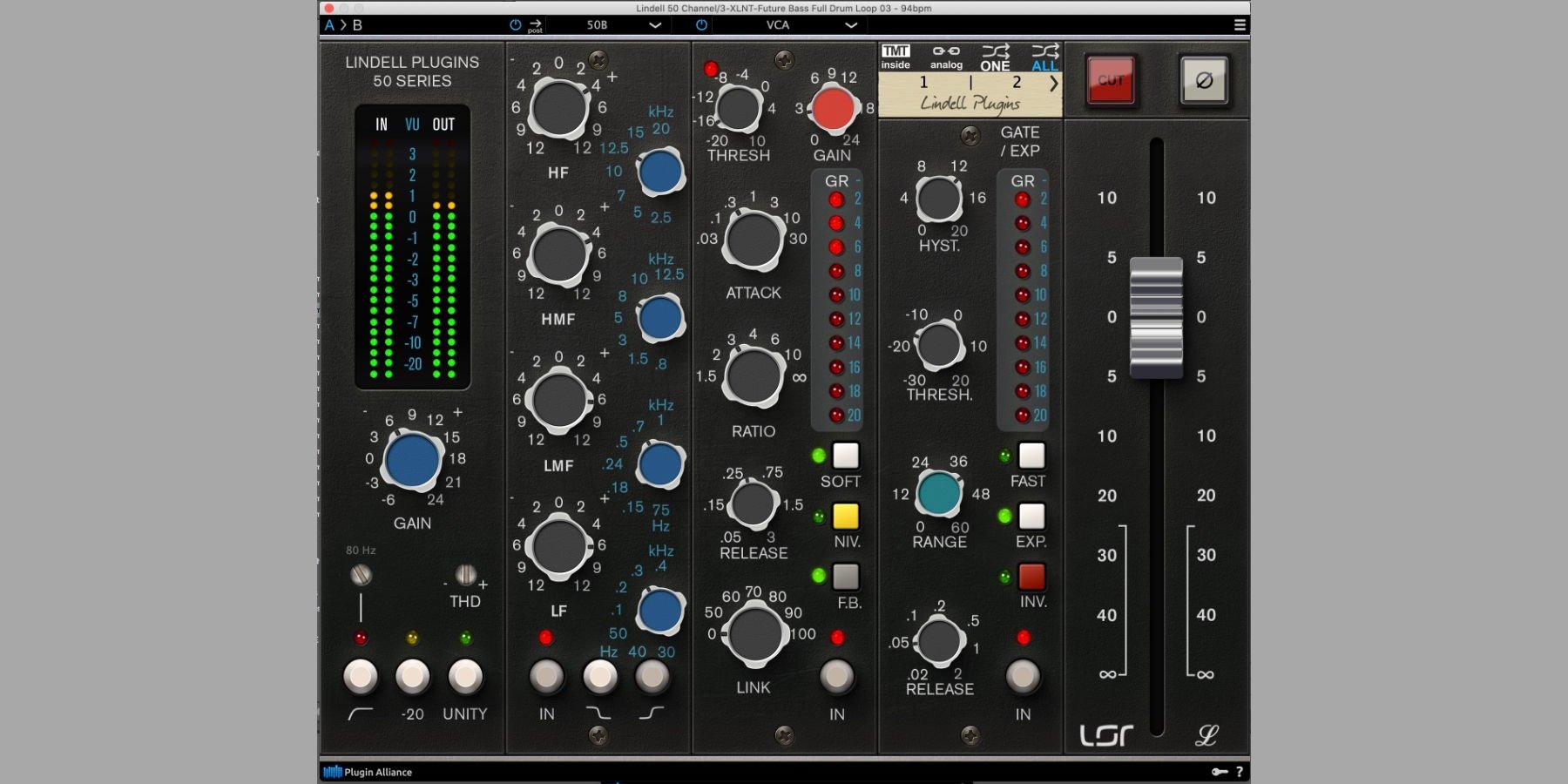The width and height of the screenshot is (1568, 784).
Task: Toggle the EQ section power icon
Action: [515, 25]
